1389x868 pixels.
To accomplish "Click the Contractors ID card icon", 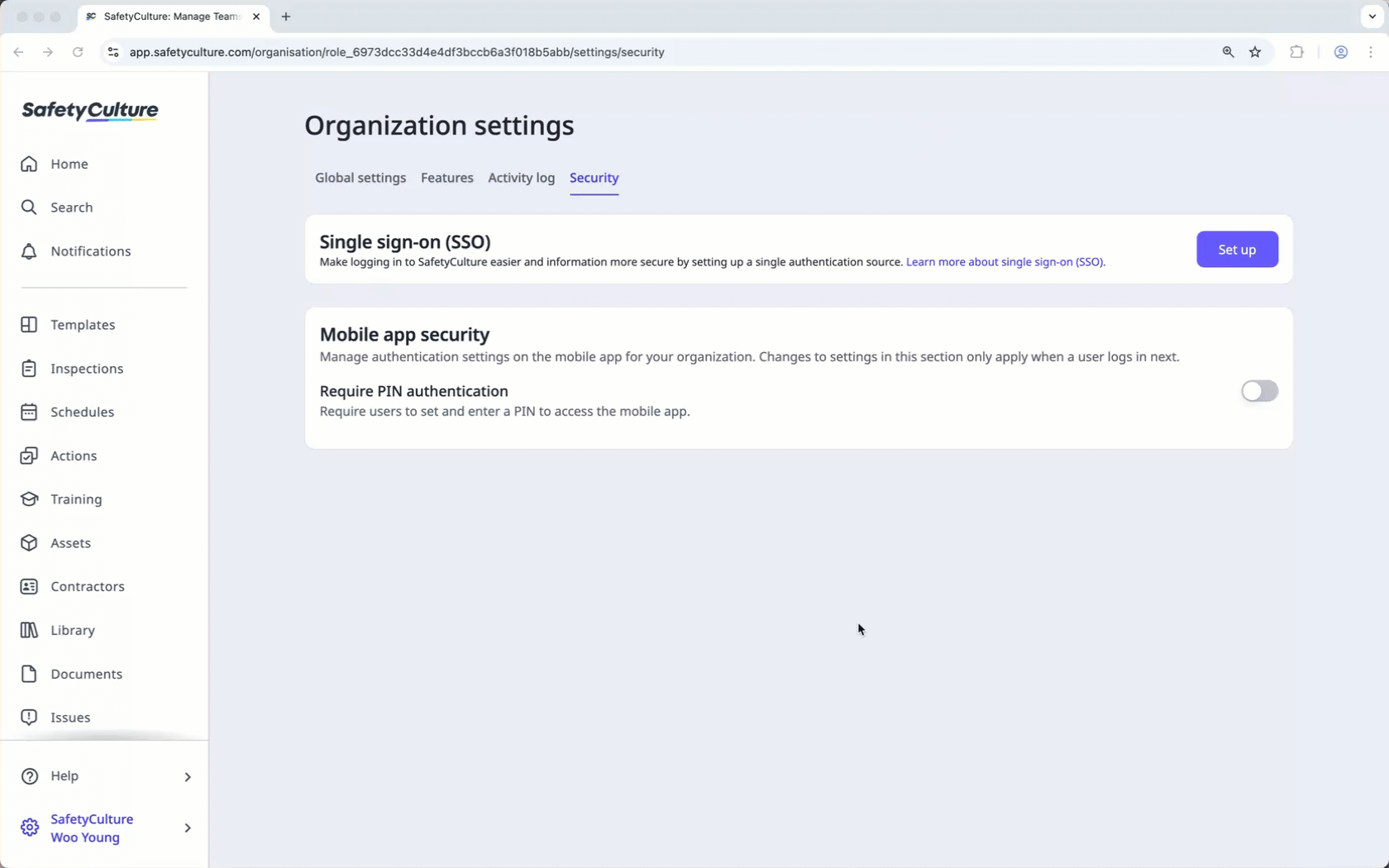I will point(29,586).
